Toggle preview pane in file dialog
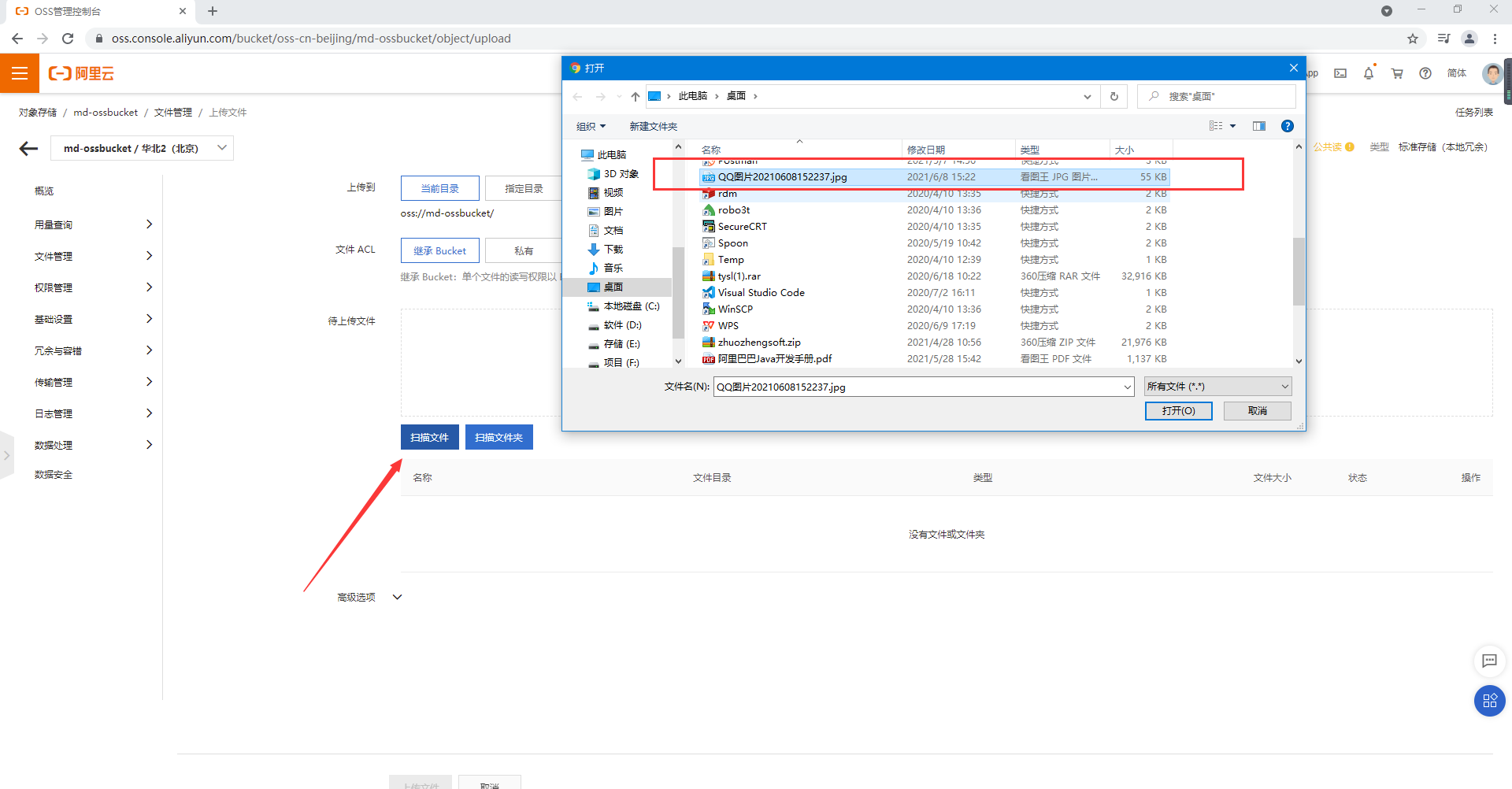 point(1259,126)
